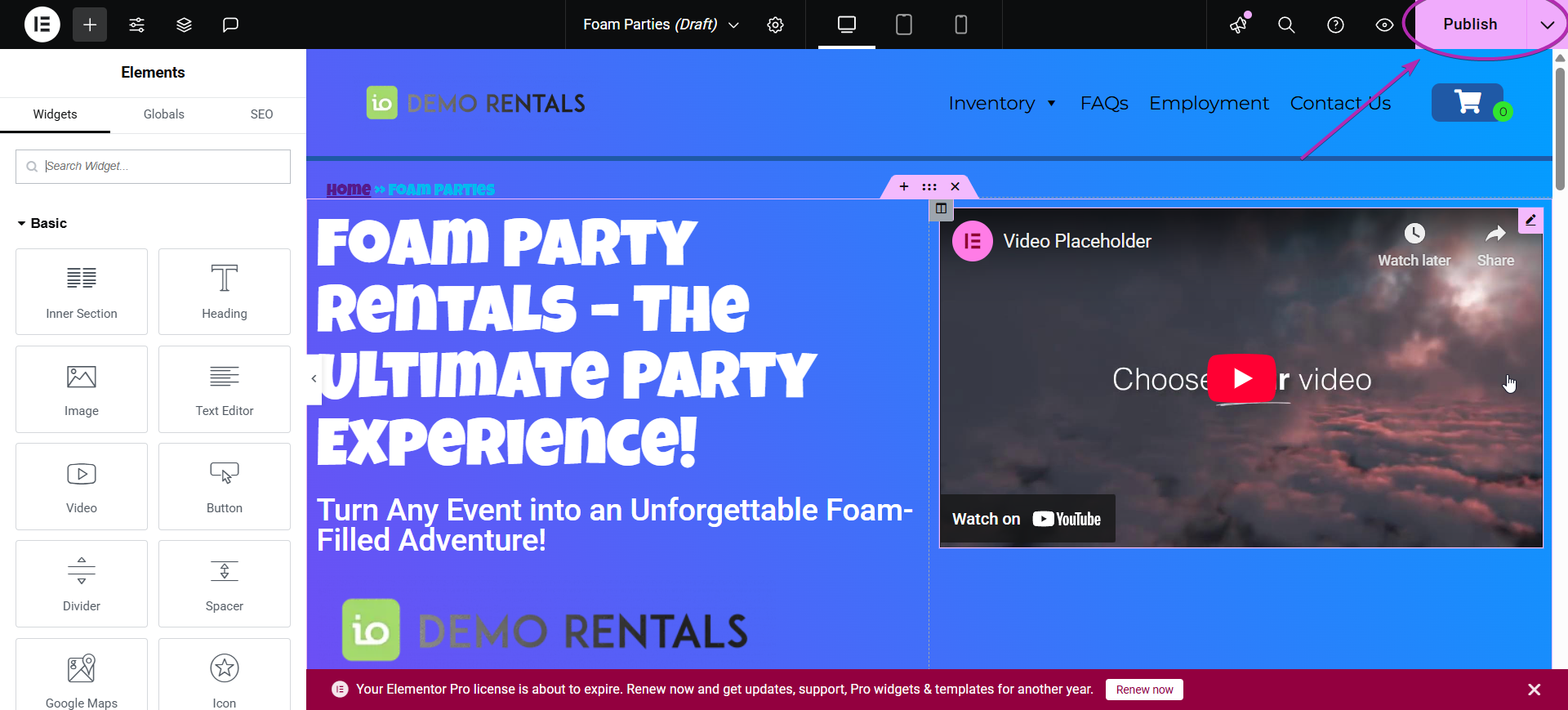This screenshot has width=1568, height=710.
Task: Open the Help question mark icon
Action: pyautogui.click(x=1335, y=25)
